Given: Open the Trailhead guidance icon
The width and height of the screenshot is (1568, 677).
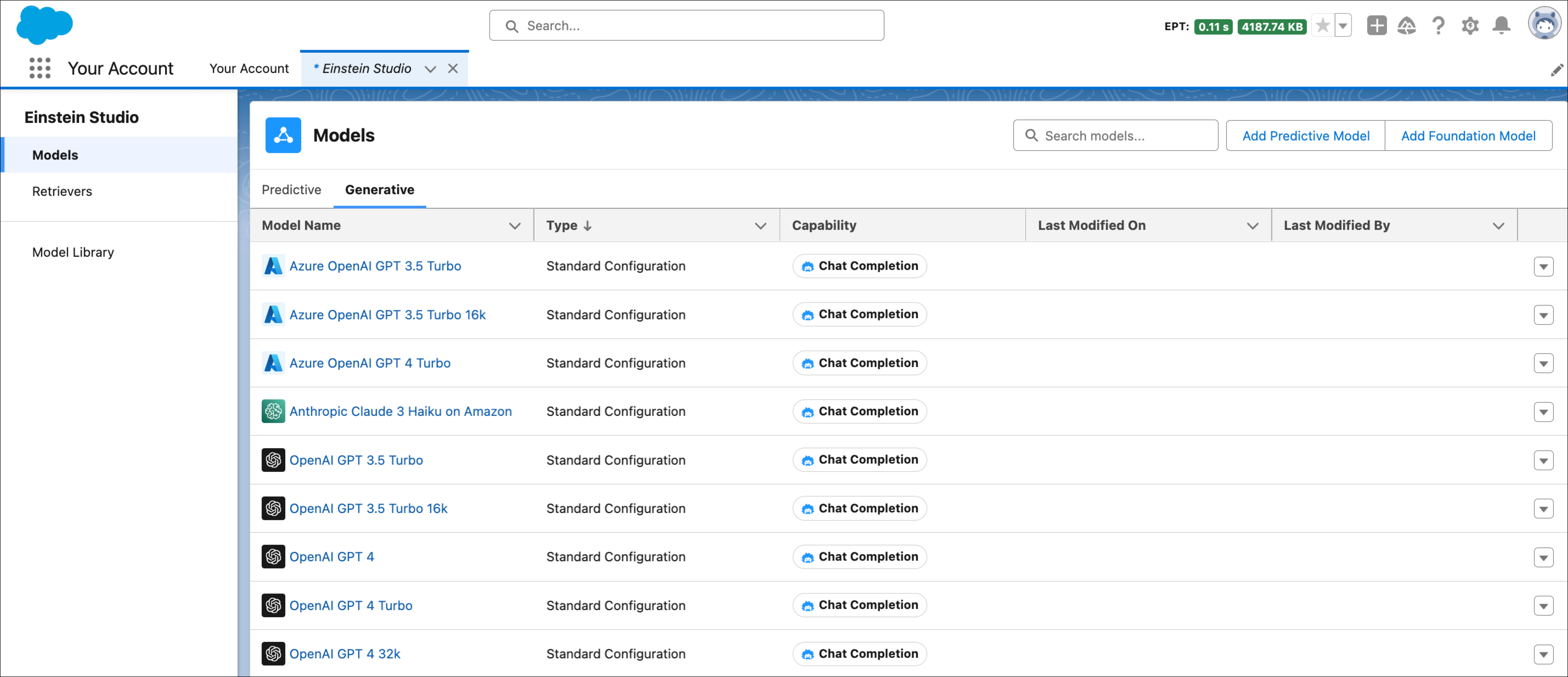Looking at the screenshot, I should [x=1407, y=26].
